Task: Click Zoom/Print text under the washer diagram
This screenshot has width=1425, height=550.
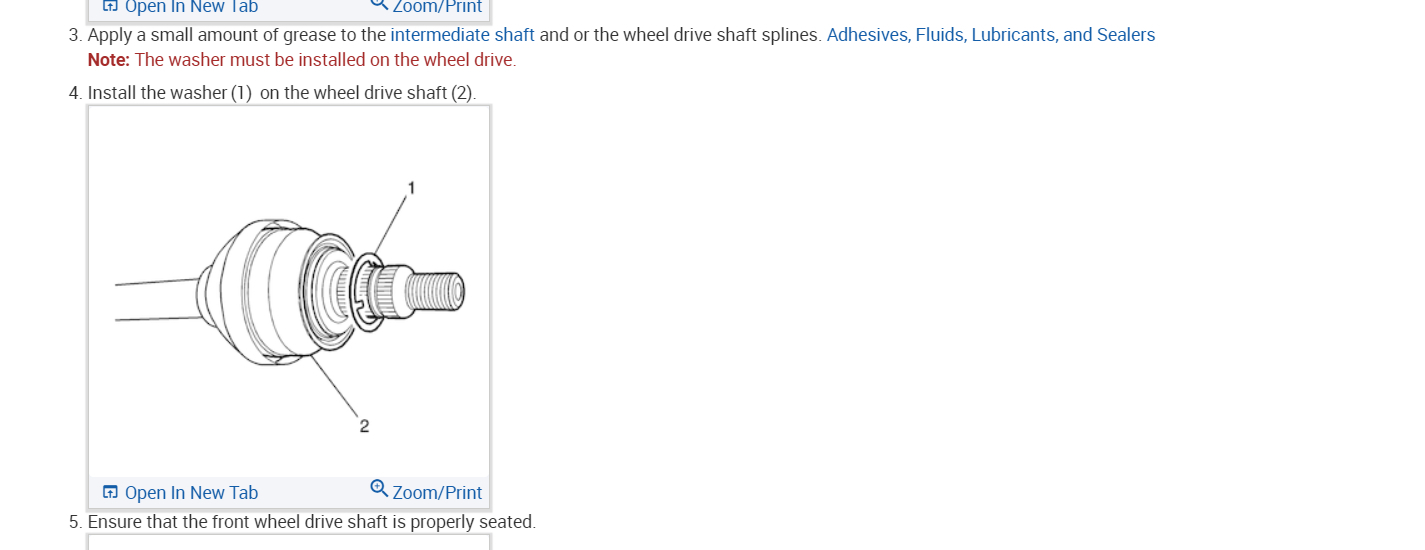Action: tap(437, 493)
